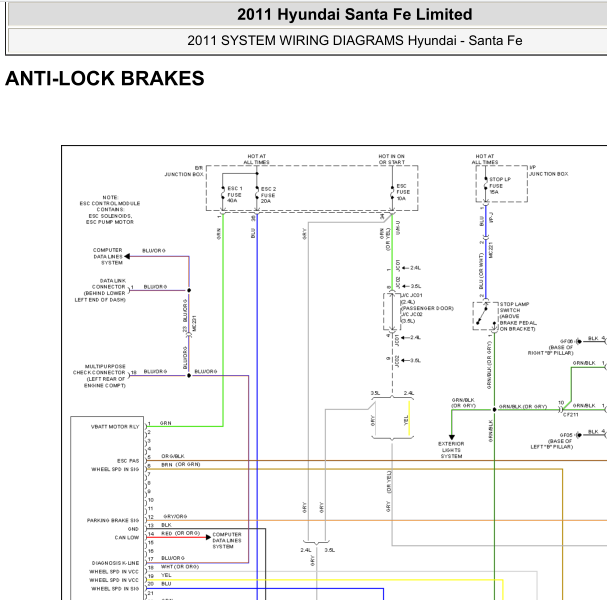Click the 'GND' pin label
This screenshot has height=600, width=607.
(x=133, y=529)
